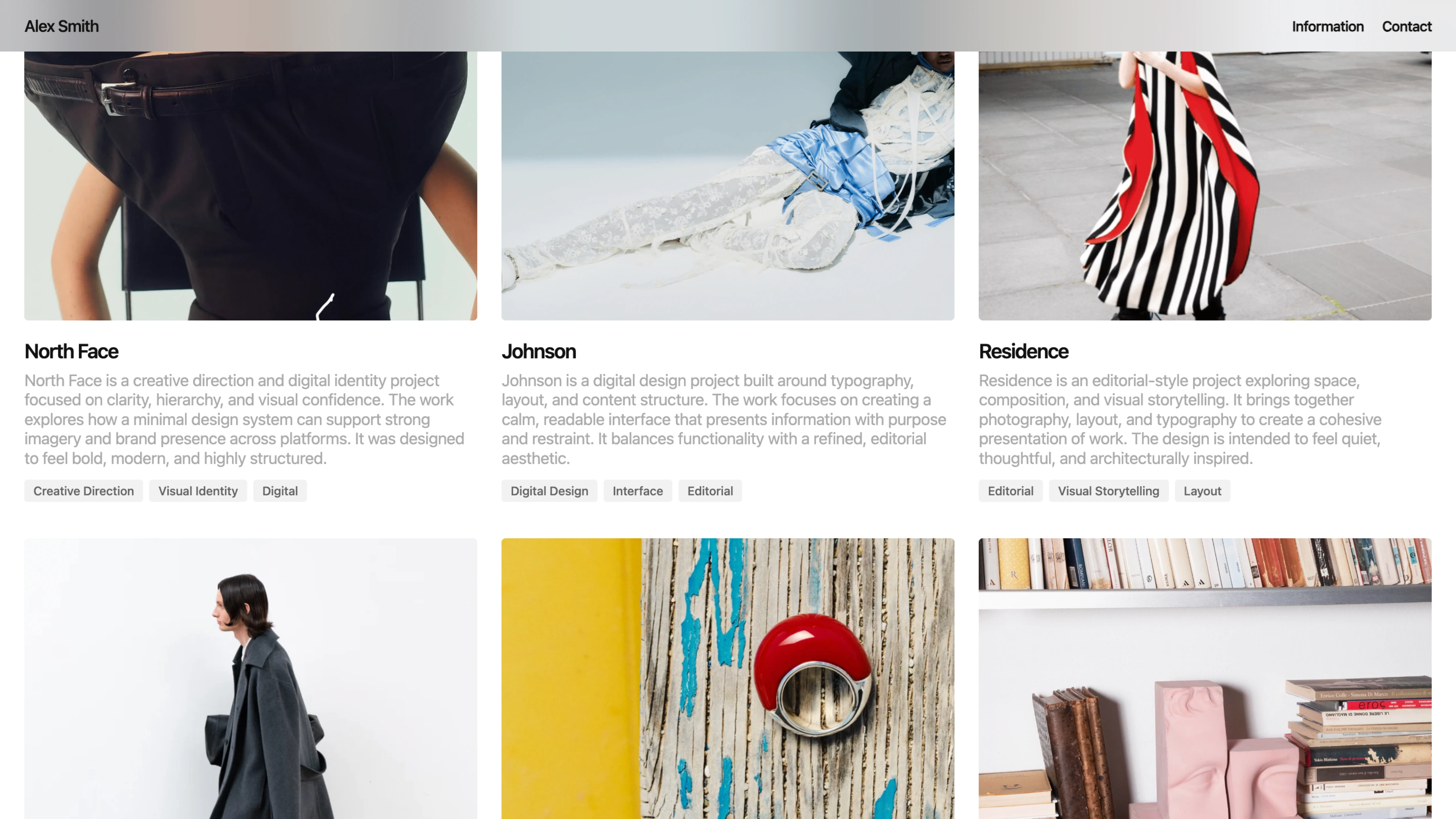Click the Digital tag under North Face
Viewport: 1456px width, 819px height.
[280, 491]
